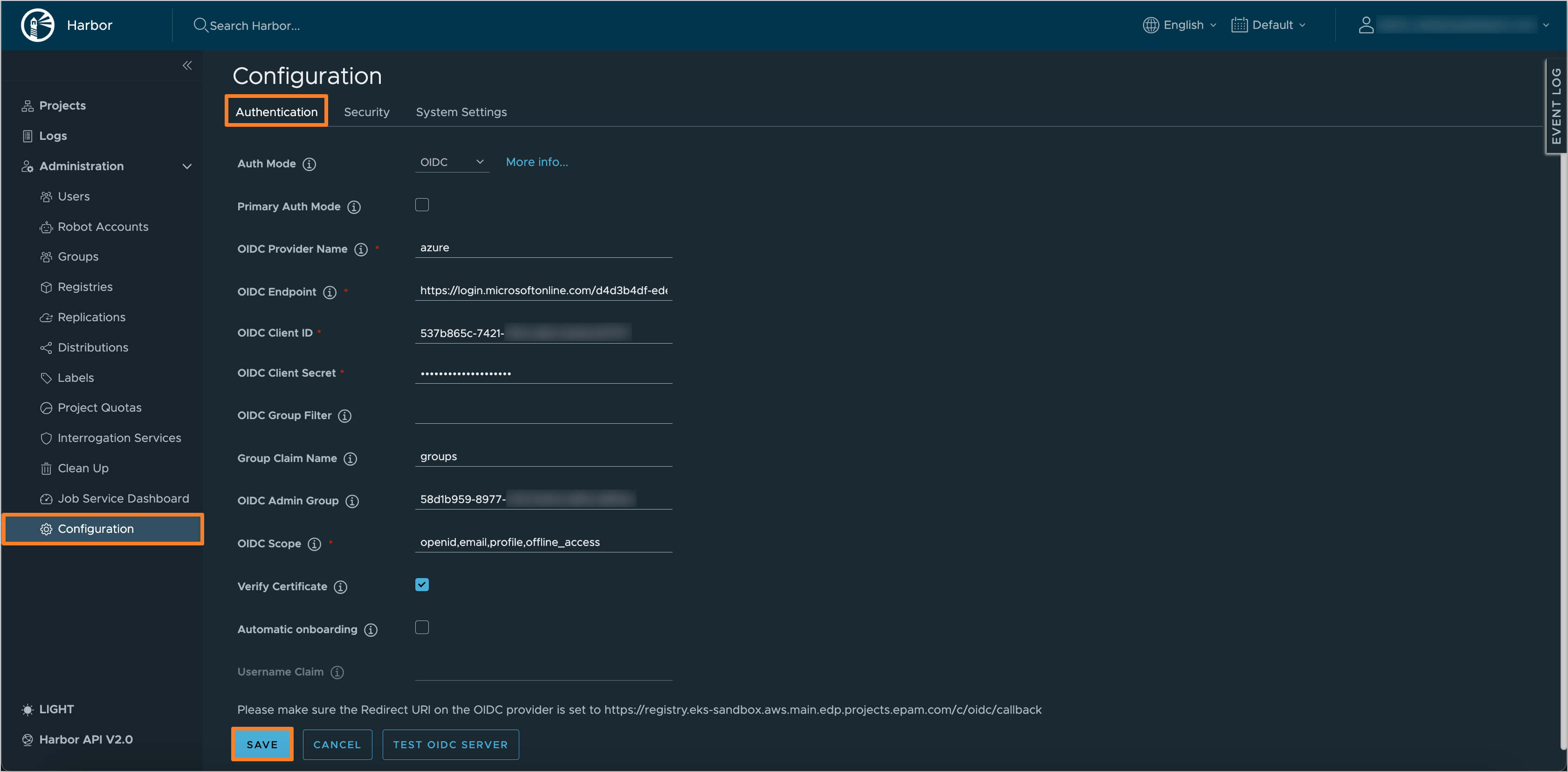Show info for OIDC Group Filter

(344, 416)
